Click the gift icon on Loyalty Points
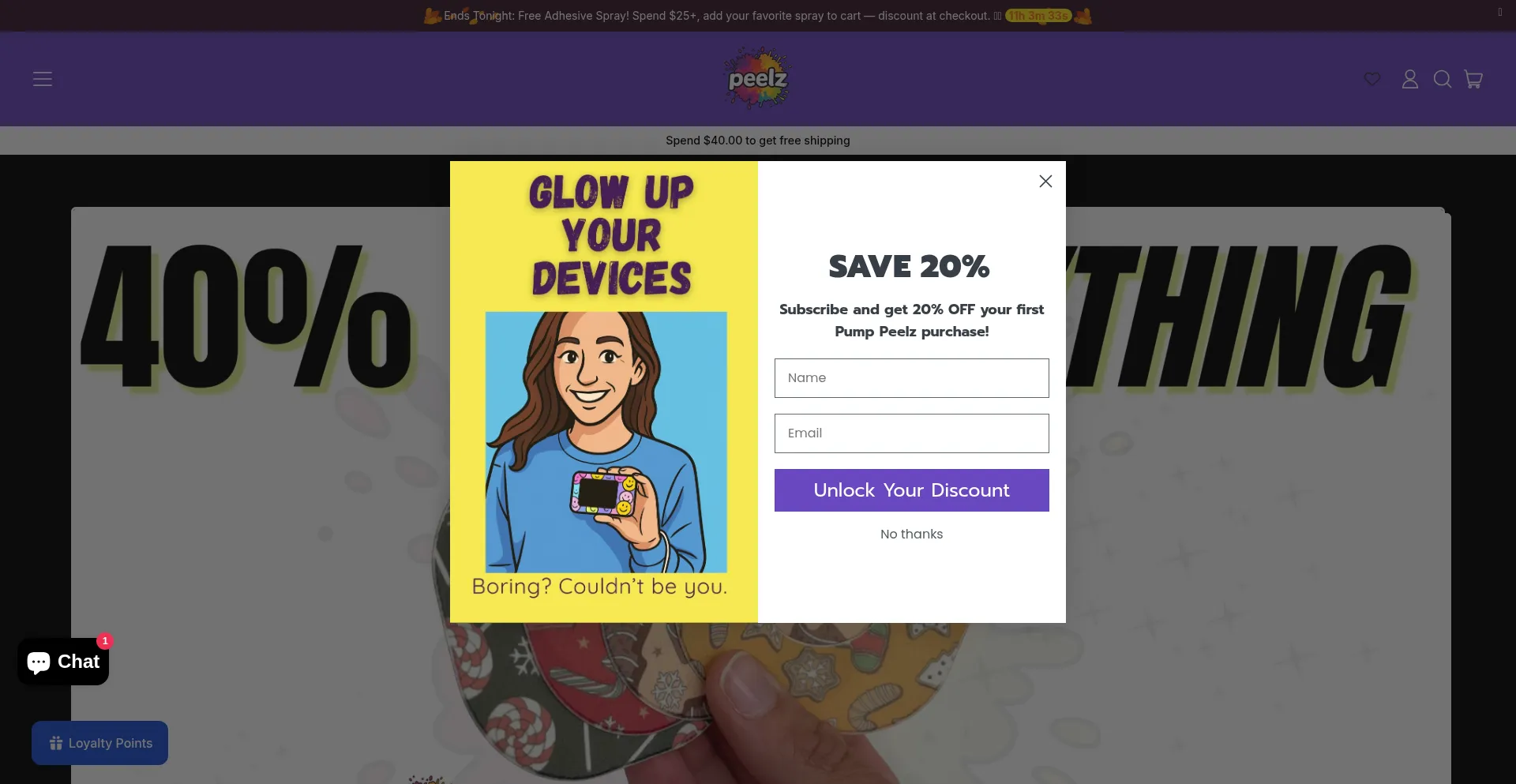 point(55,743)
